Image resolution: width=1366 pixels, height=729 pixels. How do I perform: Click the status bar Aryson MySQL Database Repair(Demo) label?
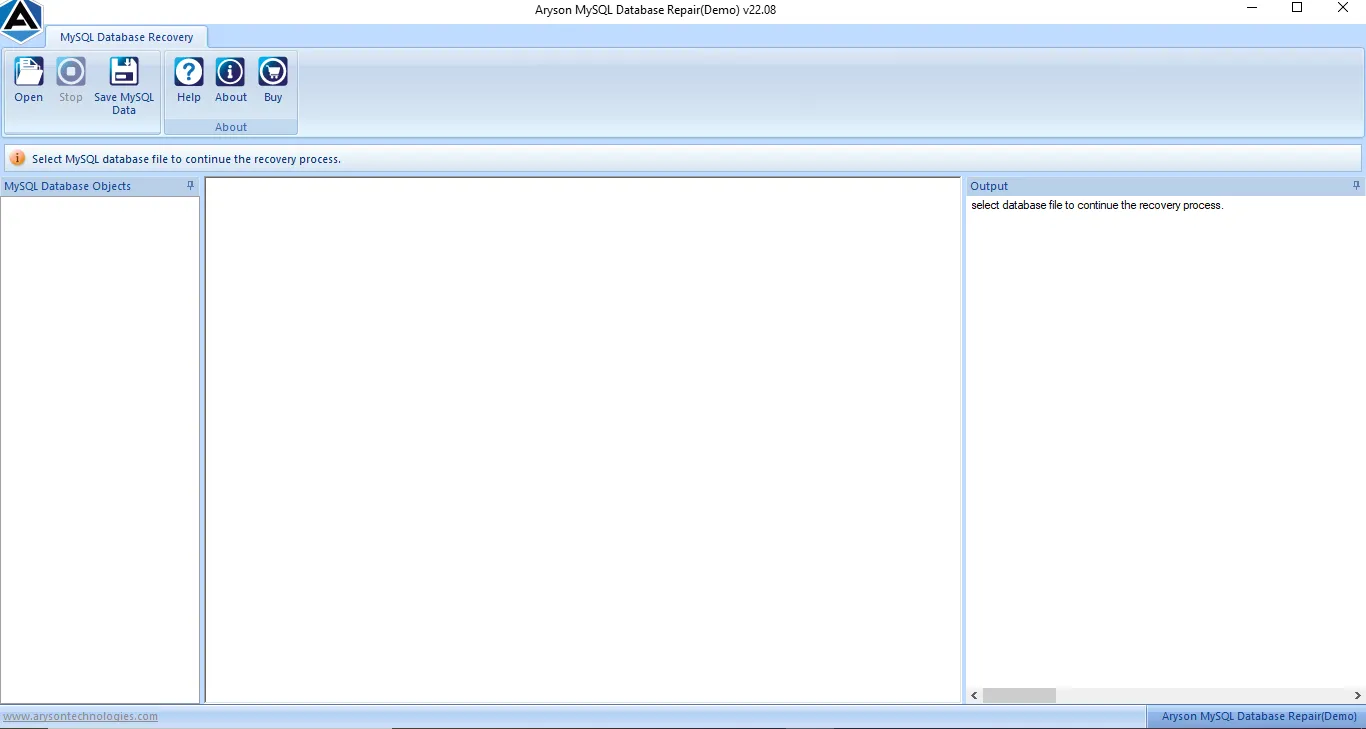coord(1259,716)
